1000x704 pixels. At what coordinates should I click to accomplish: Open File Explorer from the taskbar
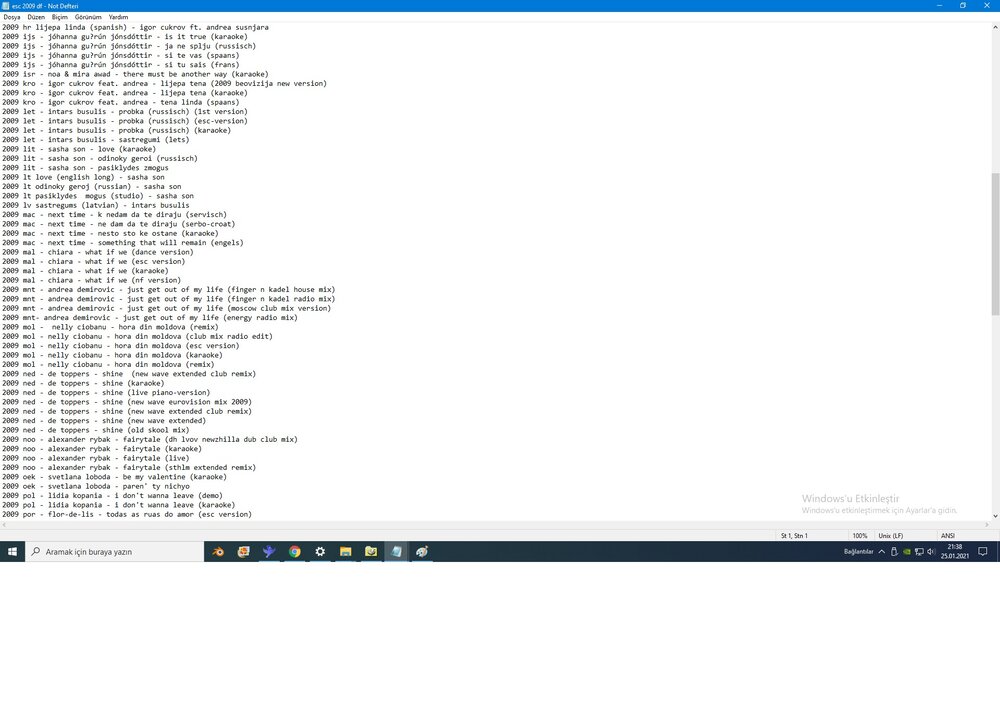point(345,551)
